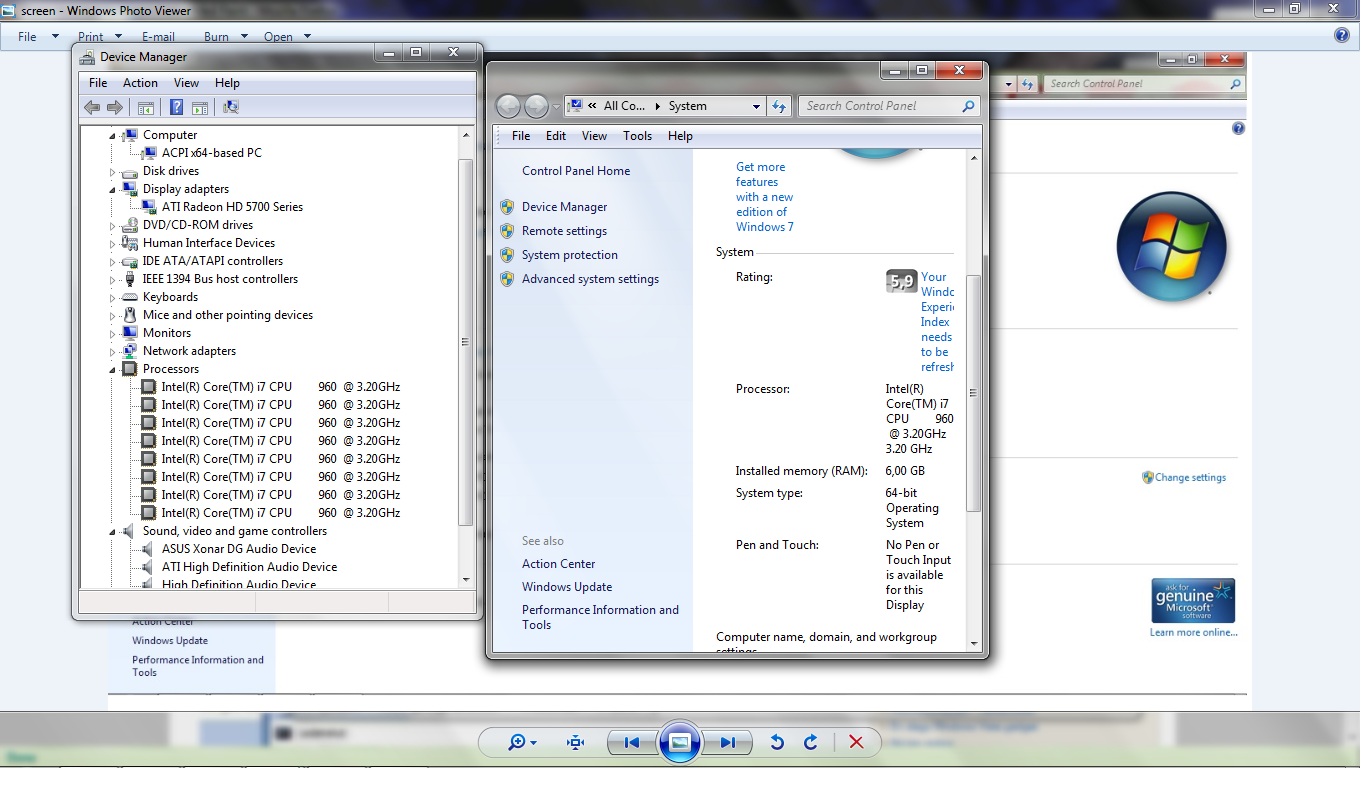Open recent pages arrow beside System forward button
The image size is (1366, 788).
tap(556, 106)
